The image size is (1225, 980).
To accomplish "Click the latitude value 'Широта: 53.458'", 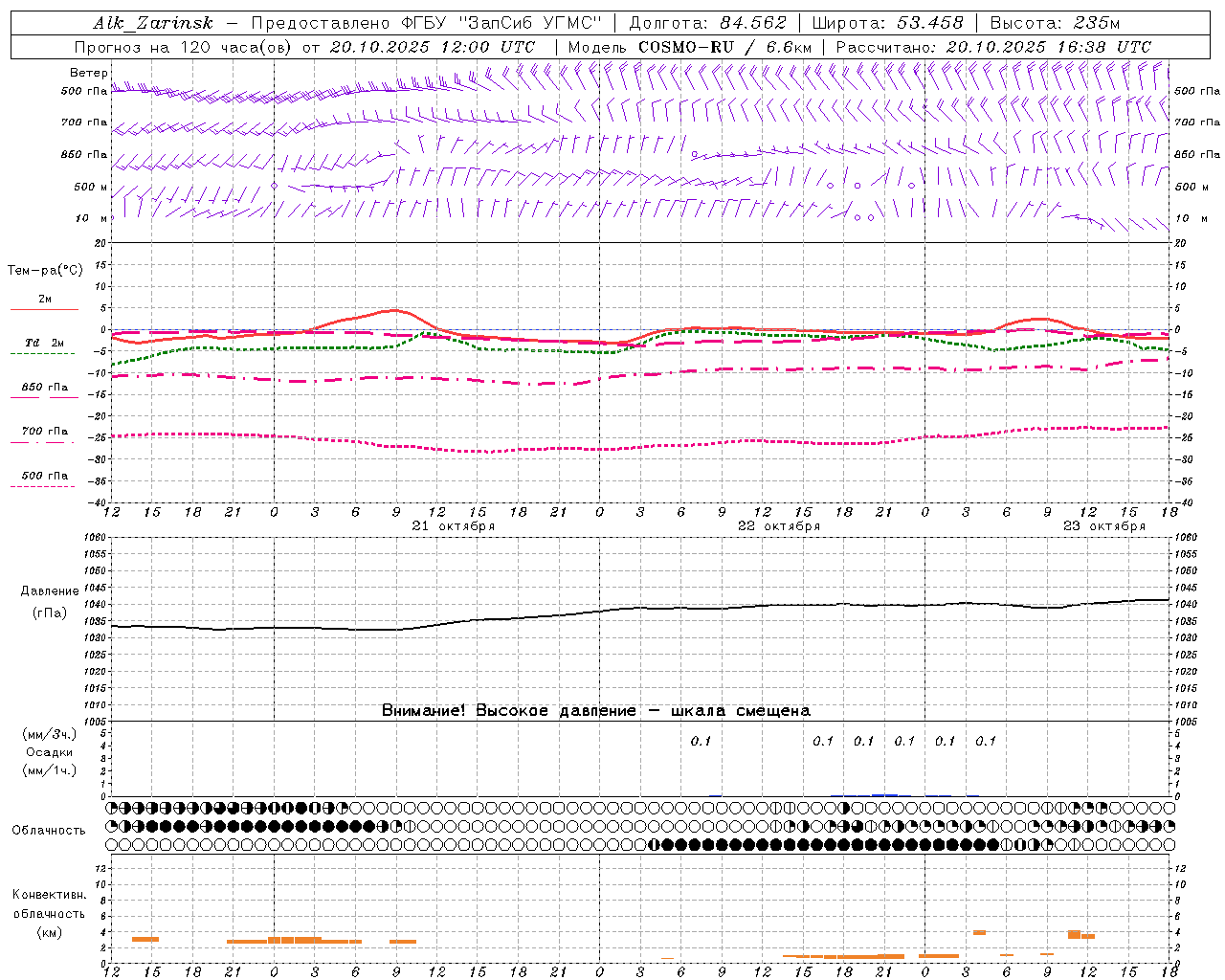I will 887,23.
